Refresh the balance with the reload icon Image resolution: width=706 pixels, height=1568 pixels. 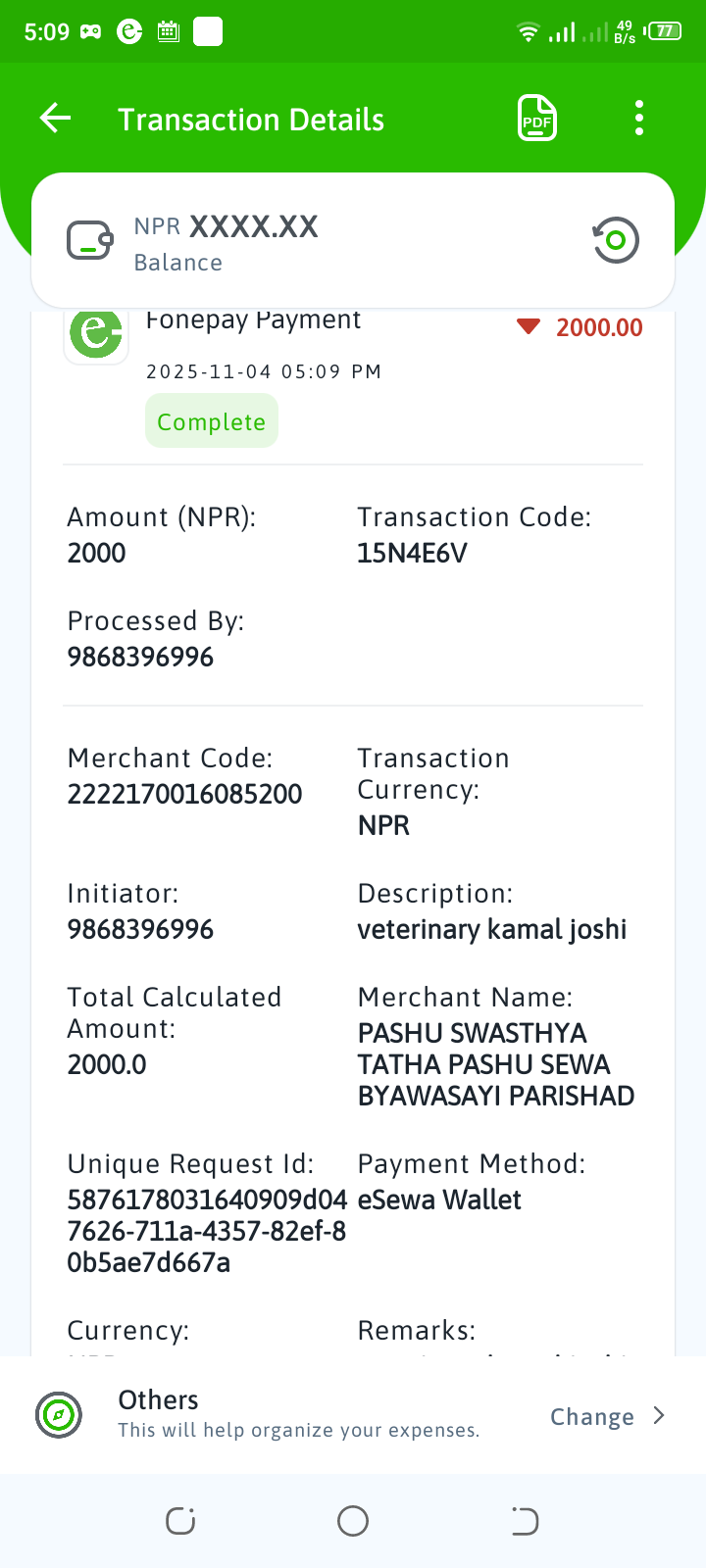(x=616, y=240)
